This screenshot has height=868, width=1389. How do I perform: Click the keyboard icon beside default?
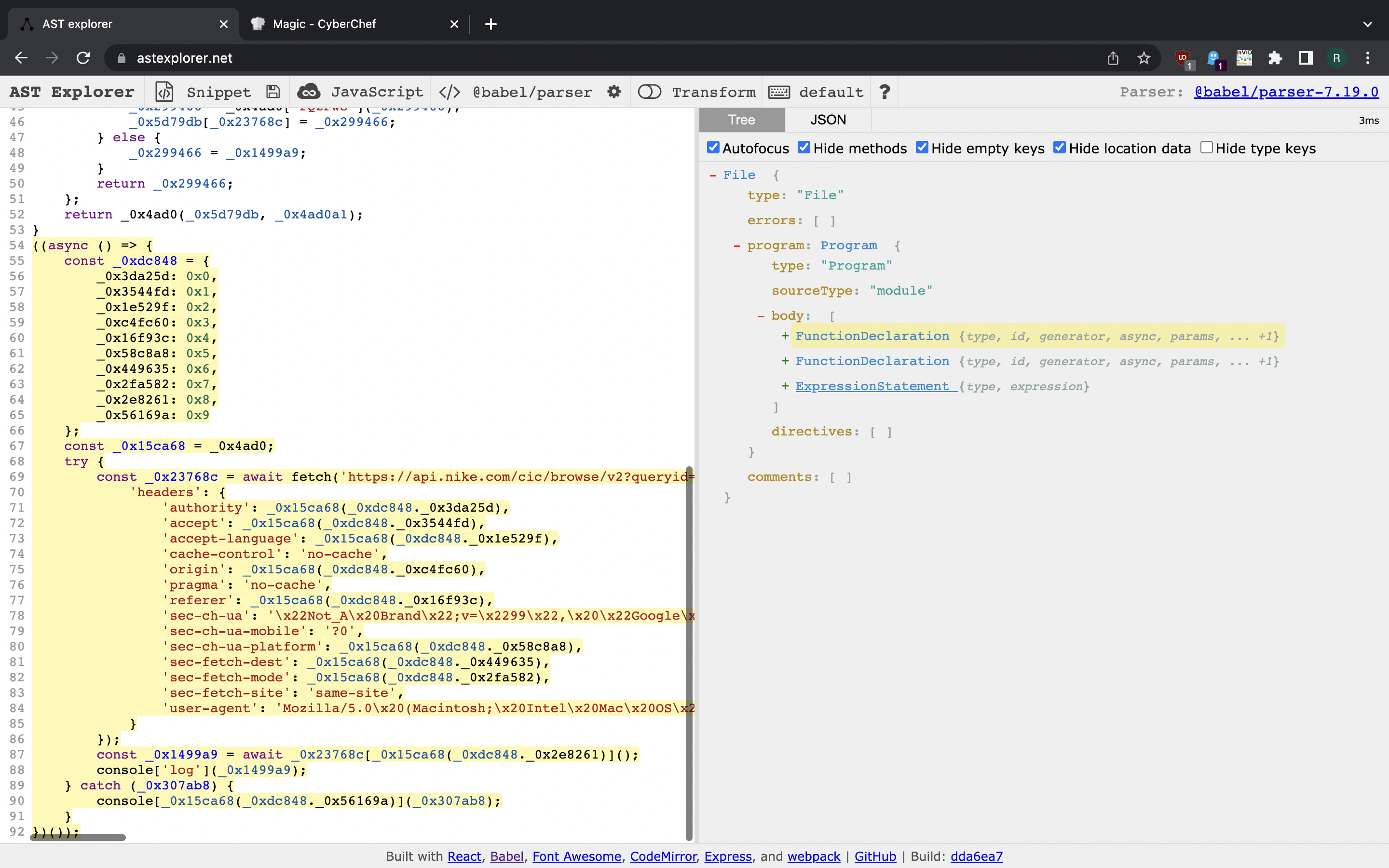pos(779,92)
